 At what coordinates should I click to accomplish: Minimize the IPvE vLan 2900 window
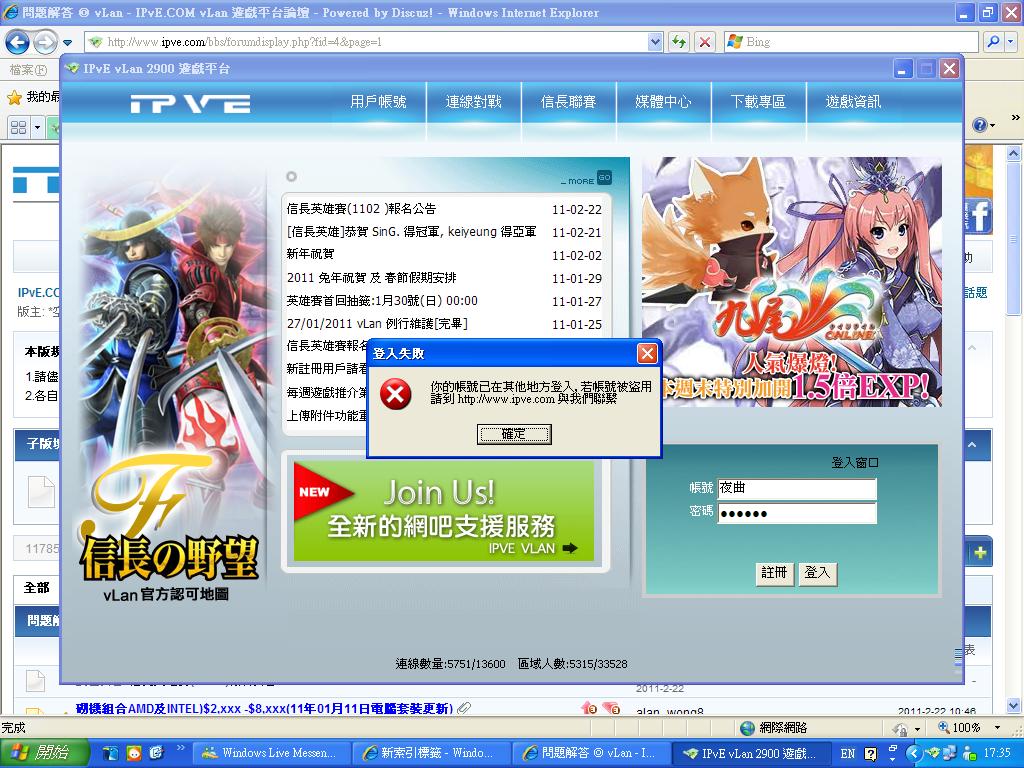point(902,69)
